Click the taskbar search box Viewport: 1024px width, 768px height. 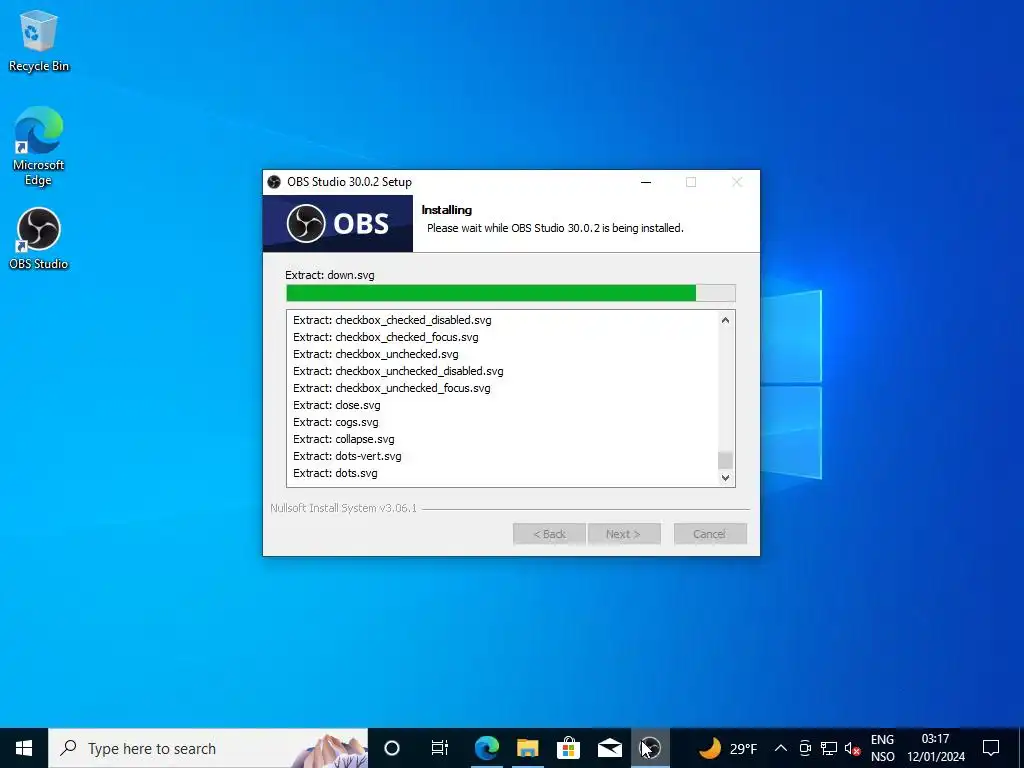pyautogui.click(x=208, y=748)
